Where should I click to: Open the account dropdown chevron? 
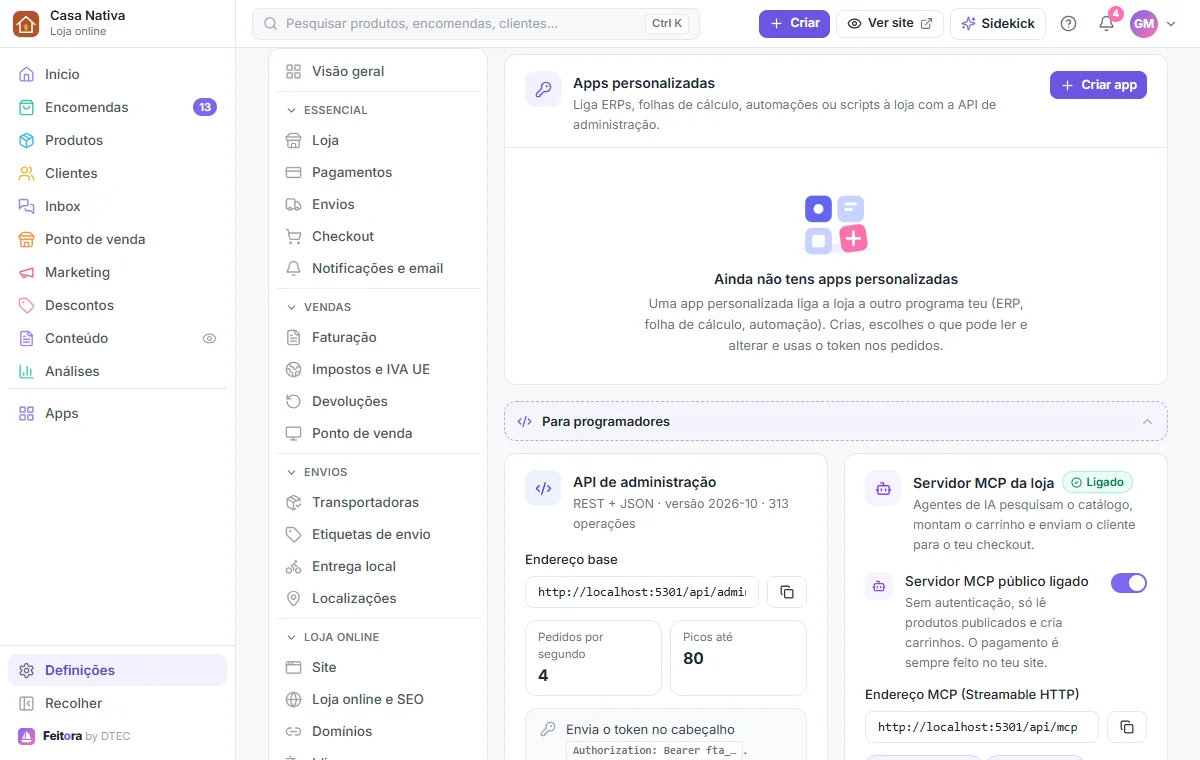tap(1171, 24)
